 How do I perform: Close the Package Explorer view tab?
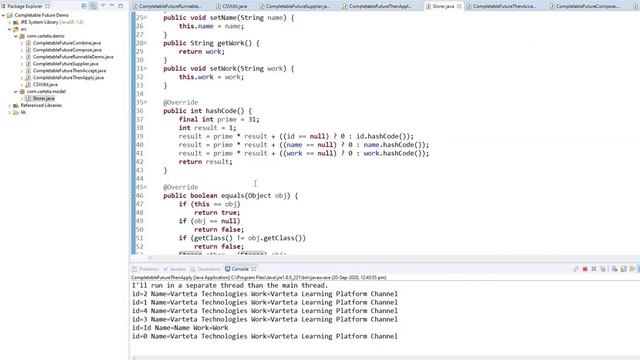pos(47,6)
